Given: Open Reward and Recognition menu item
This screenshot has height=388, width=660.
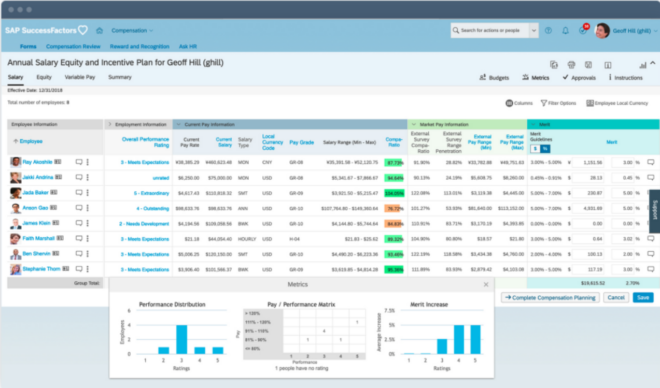Looking at the screenshot, I should pyautogui.click(x=139, y=46).
